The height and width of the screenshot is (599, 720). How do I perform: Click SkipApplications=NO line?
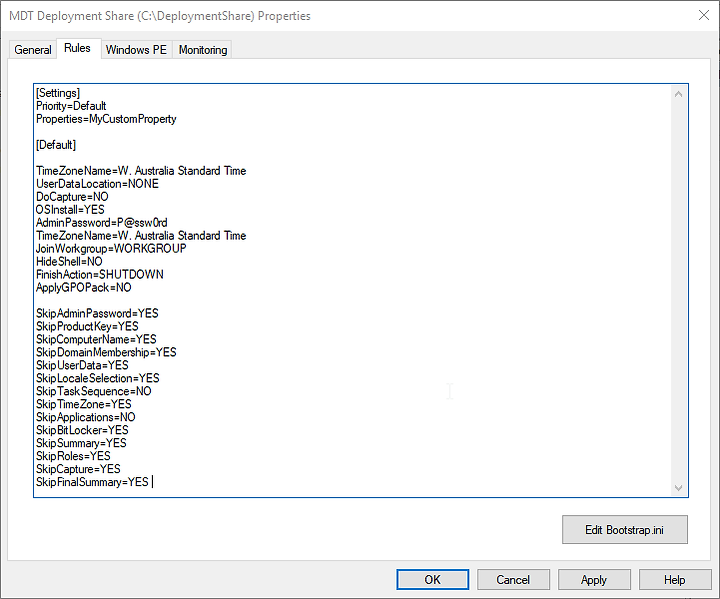click(x=86, y=418)
